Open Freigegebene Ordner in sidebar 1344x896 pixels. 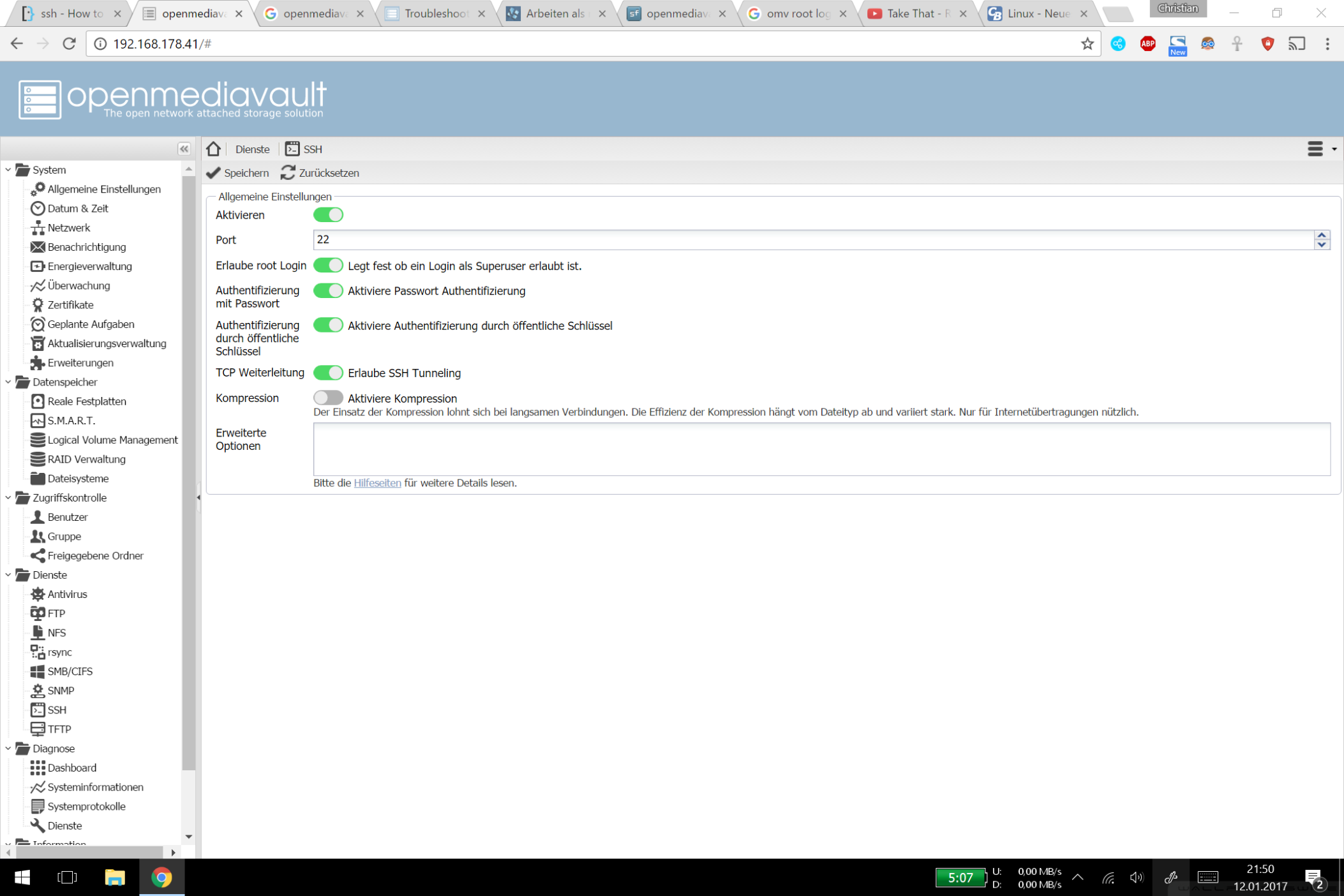[x=95, y=555]
